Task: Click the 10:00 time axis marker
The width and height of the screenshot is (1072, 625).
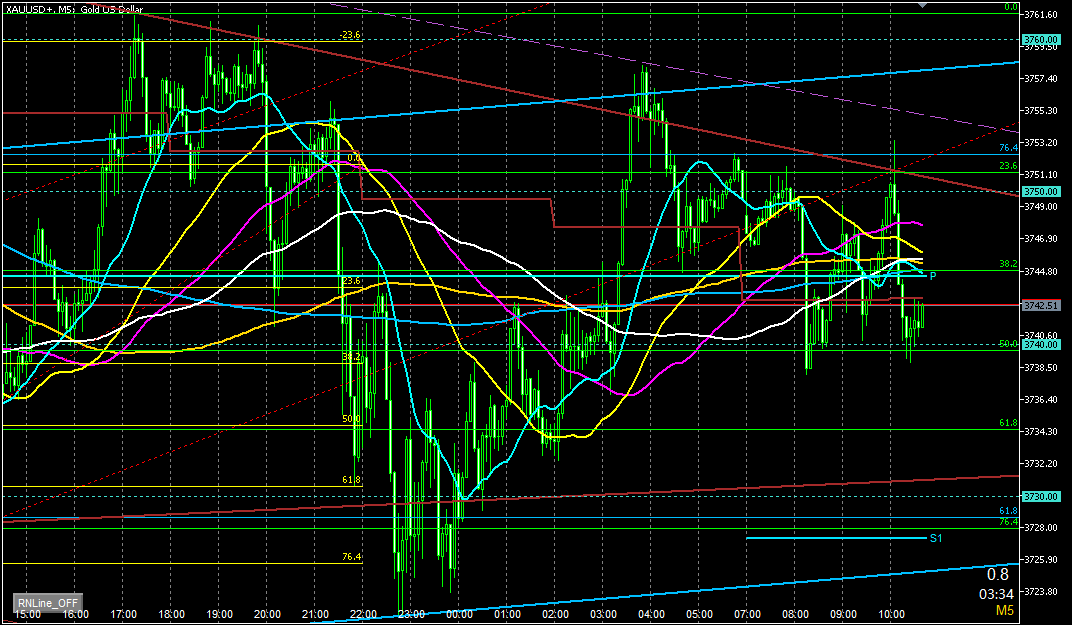Action: (x=891, y=614)
